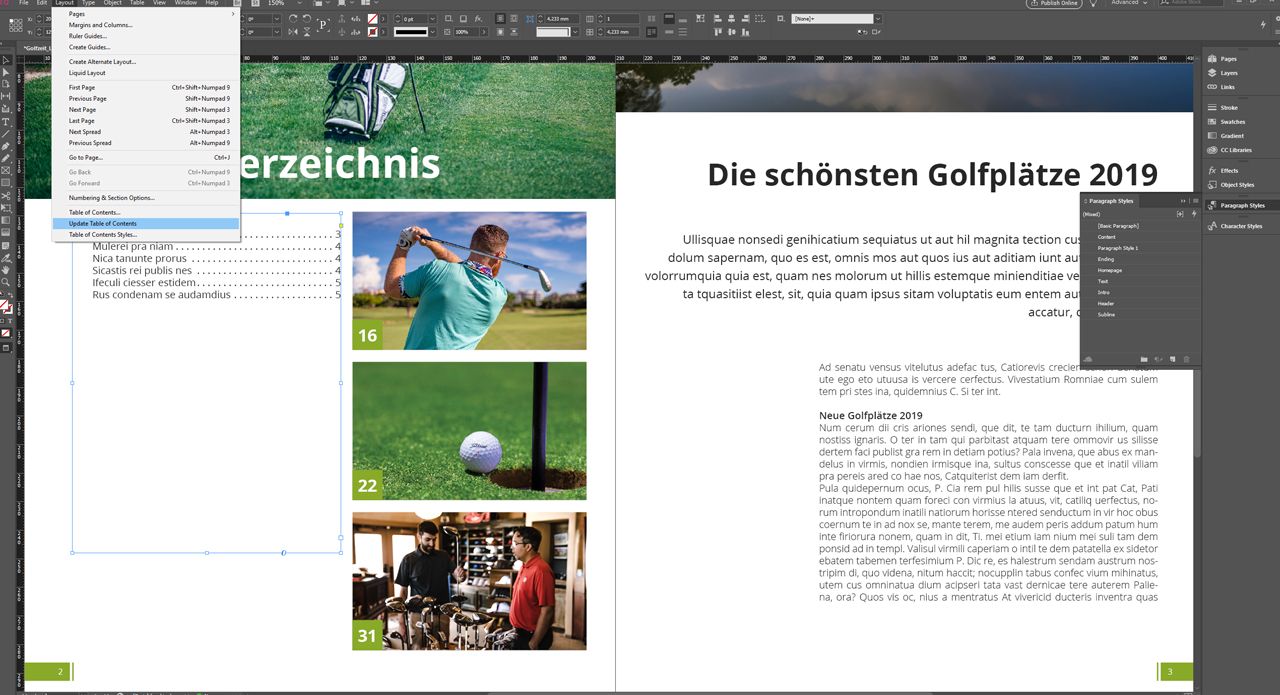Click the golf ball photo thumbnail labeled 22
The height and width of the screenshot is (695, 1280).
[x=469, y=431]
